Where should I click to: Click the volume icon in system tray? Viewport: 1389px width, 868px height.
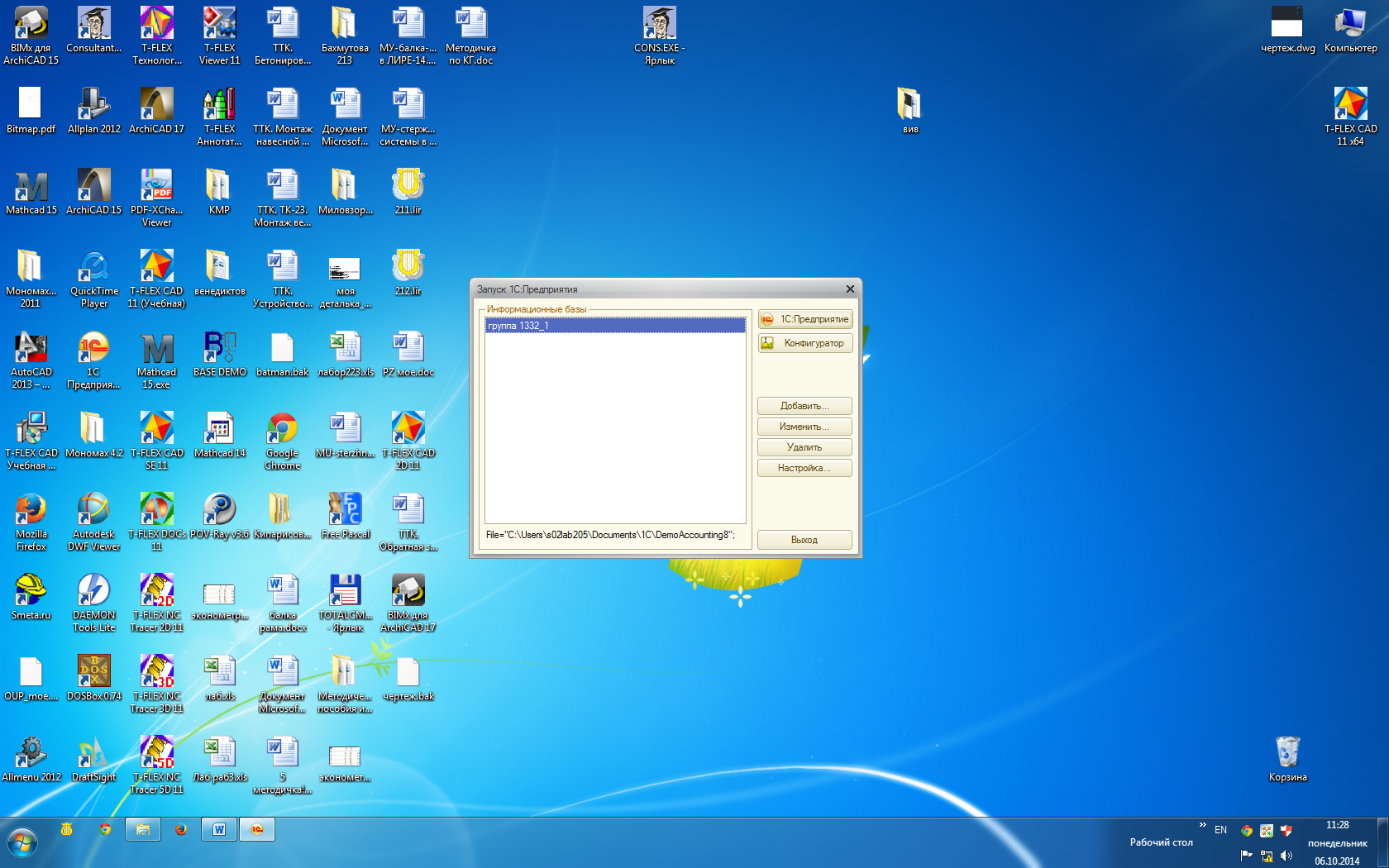click(x=1286, y=856)
